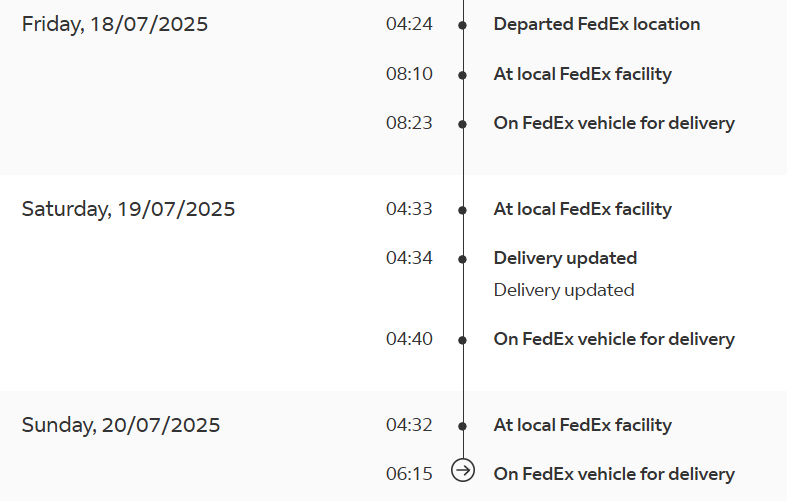Image resolution: width=787 pixels, height=501 pixels.
Task: Click the Sunday 04:32 timeline dot
Action: [463, 426]
